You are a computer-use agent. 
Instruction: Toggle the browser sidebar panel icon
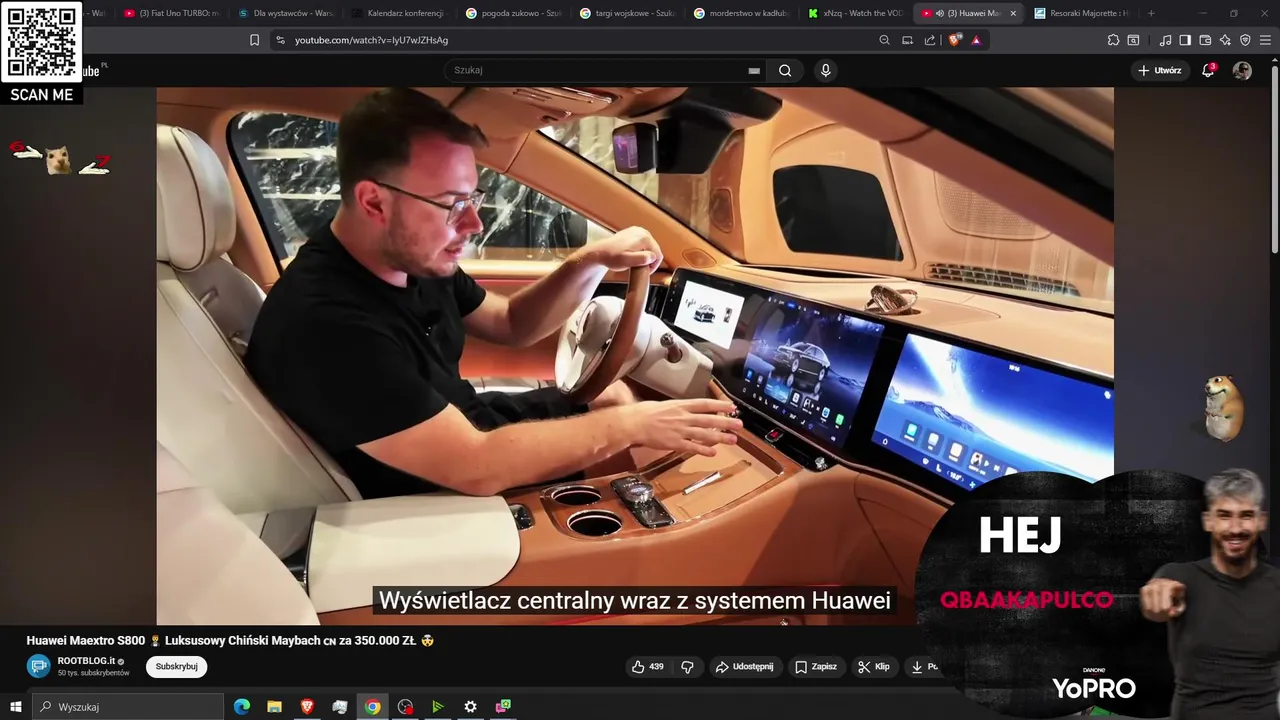[x=1185, y=40]
